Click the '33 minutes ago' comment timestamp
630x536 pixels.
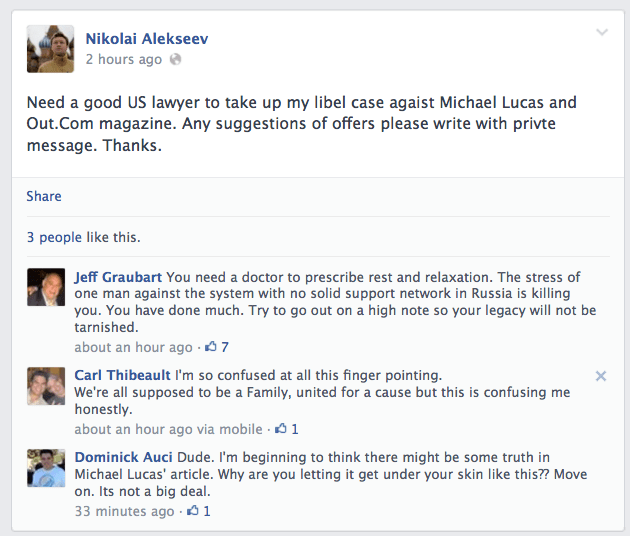click(125, 511)
